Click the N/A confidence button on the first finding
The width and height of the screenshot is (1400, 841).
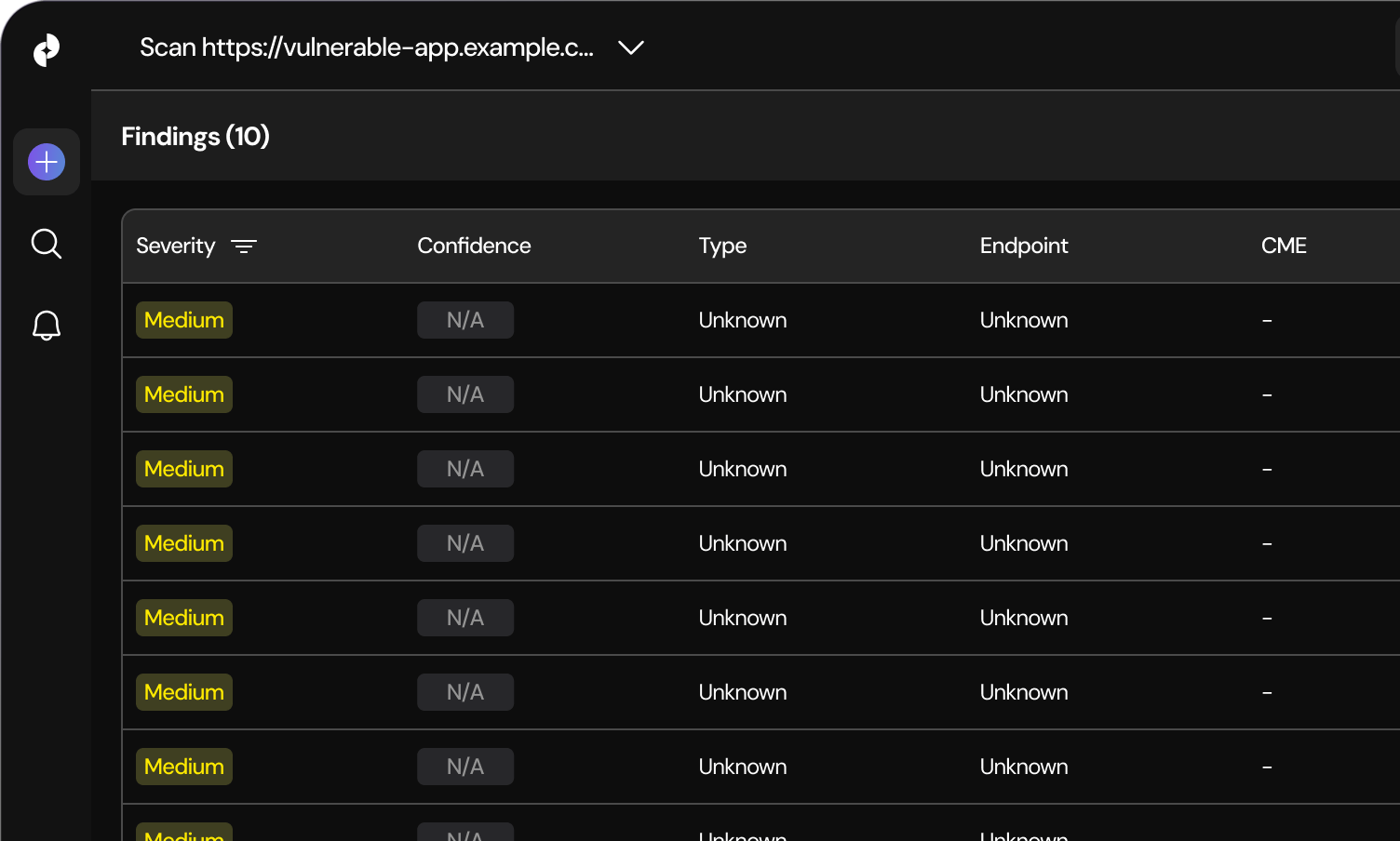tap(465, 320)
